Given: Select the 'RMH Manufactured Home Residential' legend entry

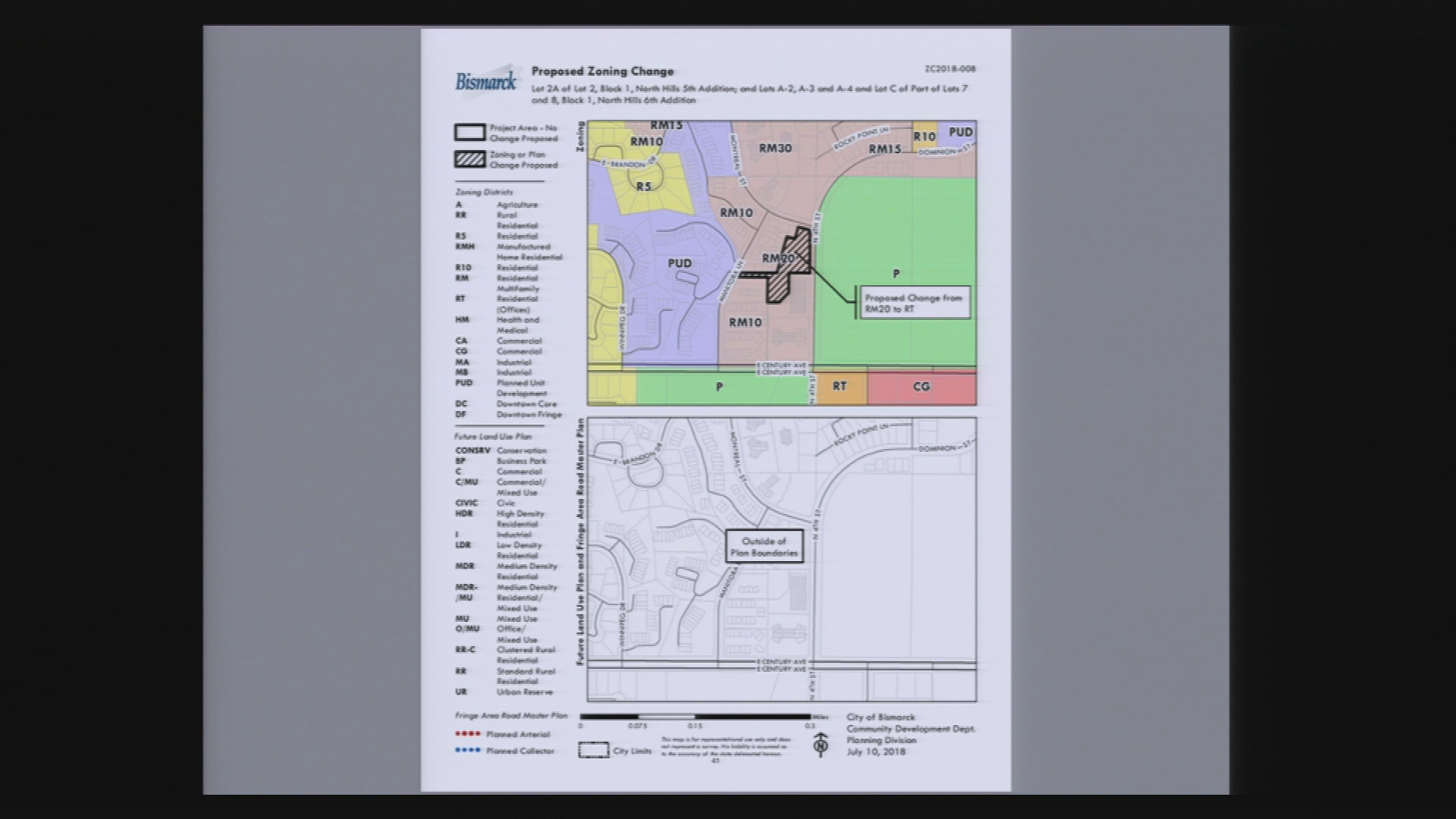Looking at the screenshot, I should click(509, 252).
